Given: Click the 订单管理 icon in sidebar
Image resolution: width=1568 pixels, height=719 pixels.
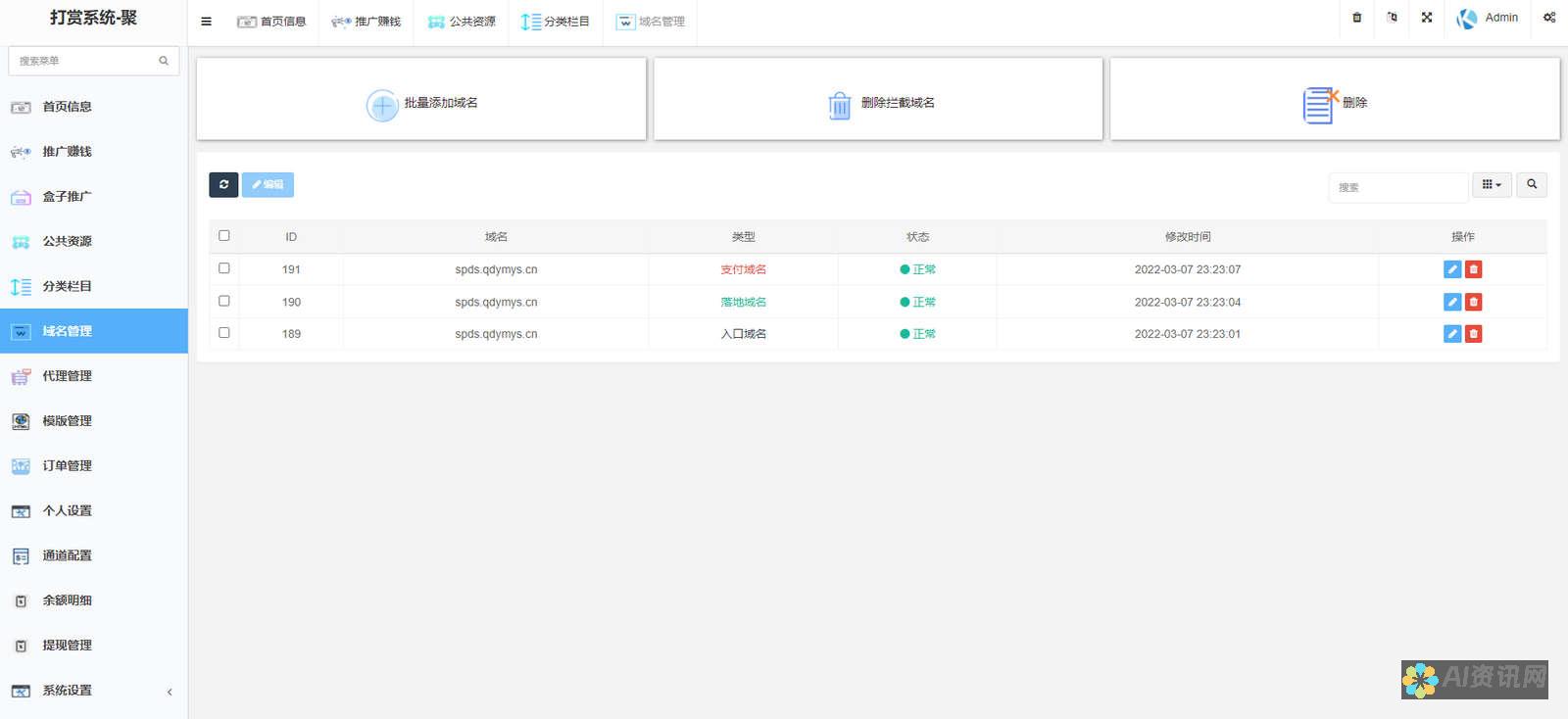Looking at the screenshot, I should [x=21, y=466].
